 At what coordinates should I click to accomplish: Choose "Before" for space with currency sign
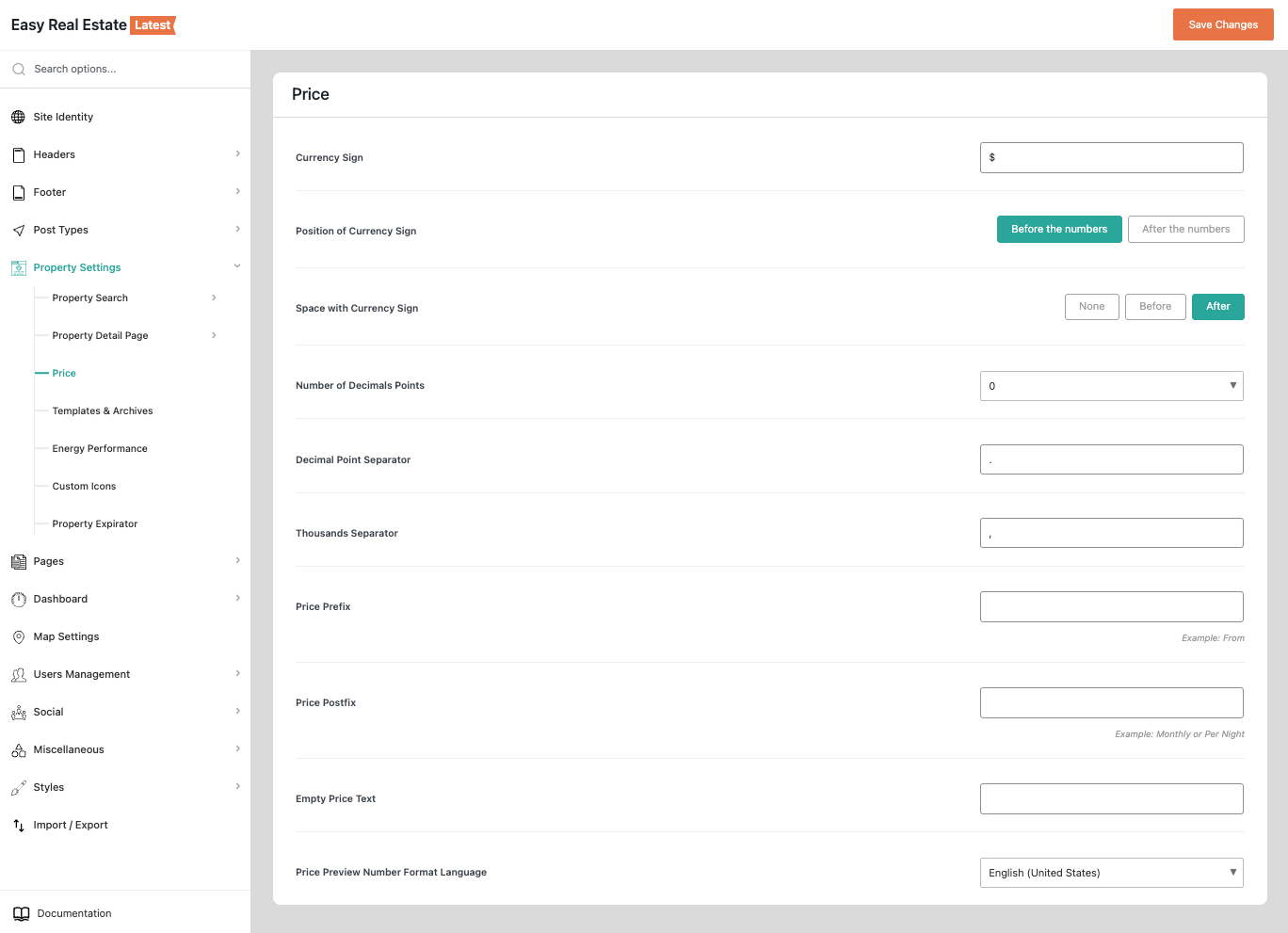(1154, 307)
